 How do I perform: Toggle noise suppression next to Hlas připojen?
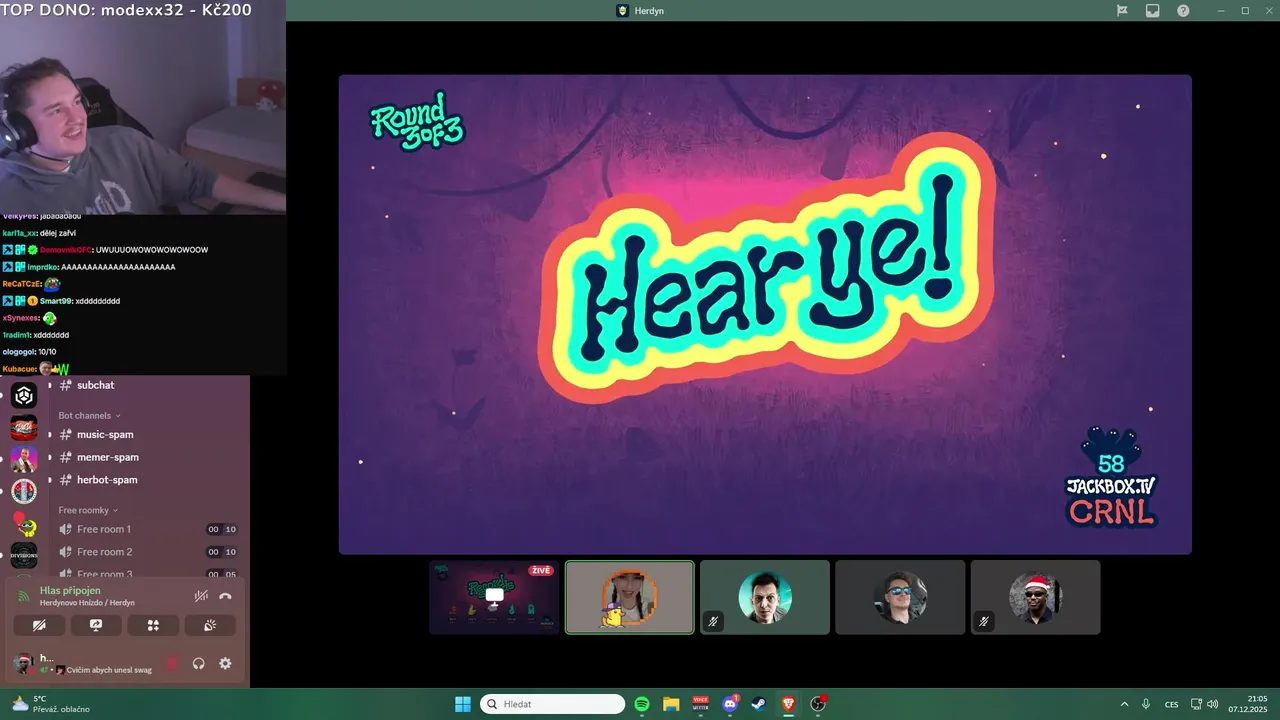(x=201, y=596)
